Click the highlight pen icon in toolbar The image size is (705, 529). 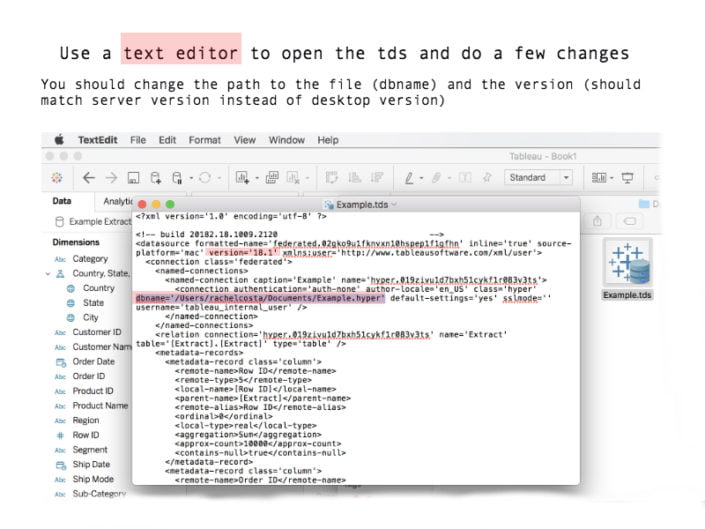(x=409, y=177)
